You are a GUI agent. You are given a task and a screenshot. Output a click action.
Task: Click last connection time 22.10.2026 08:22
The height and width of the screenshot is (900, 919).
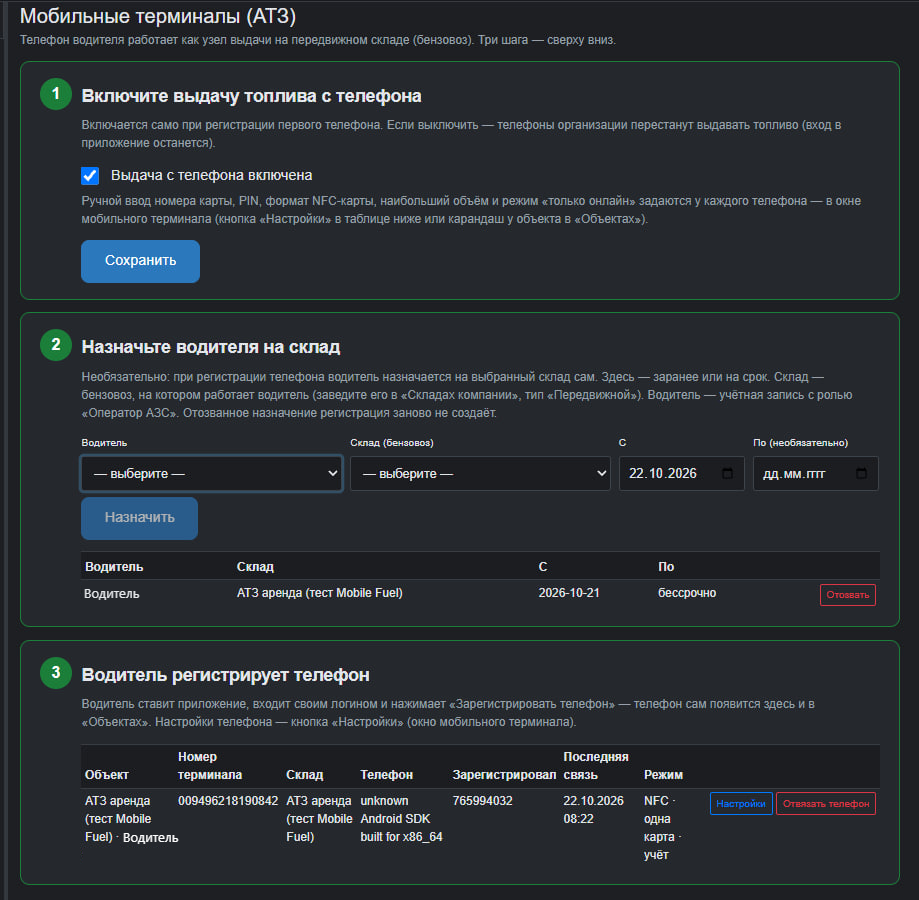tap(593, 809)
